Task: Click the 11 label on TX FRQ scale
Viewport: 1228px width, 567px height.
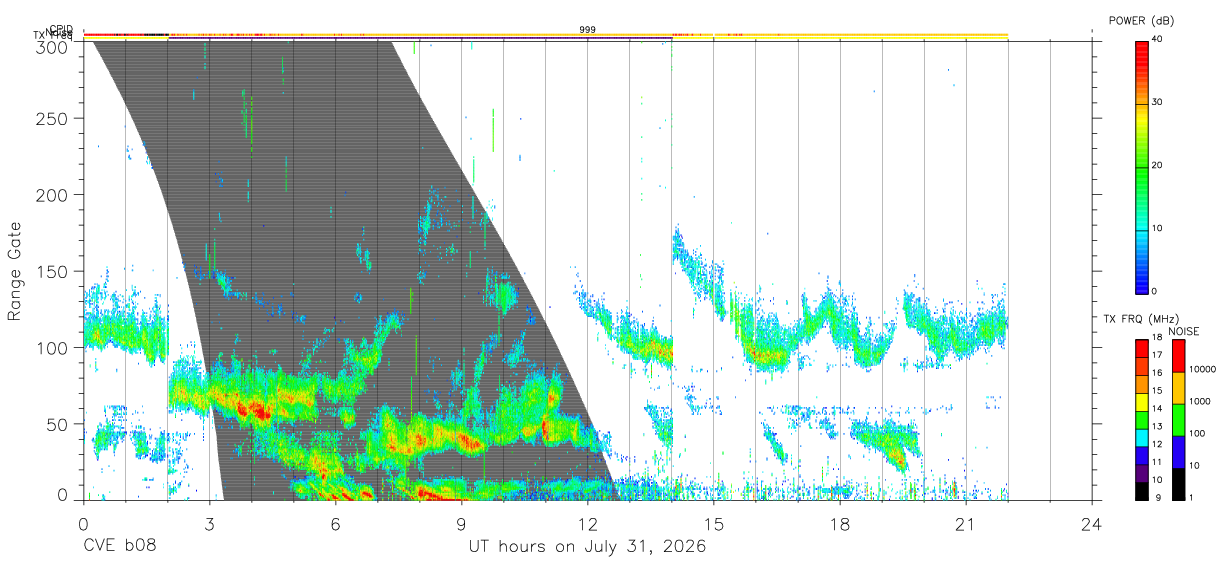Action: click(1157, 462)
